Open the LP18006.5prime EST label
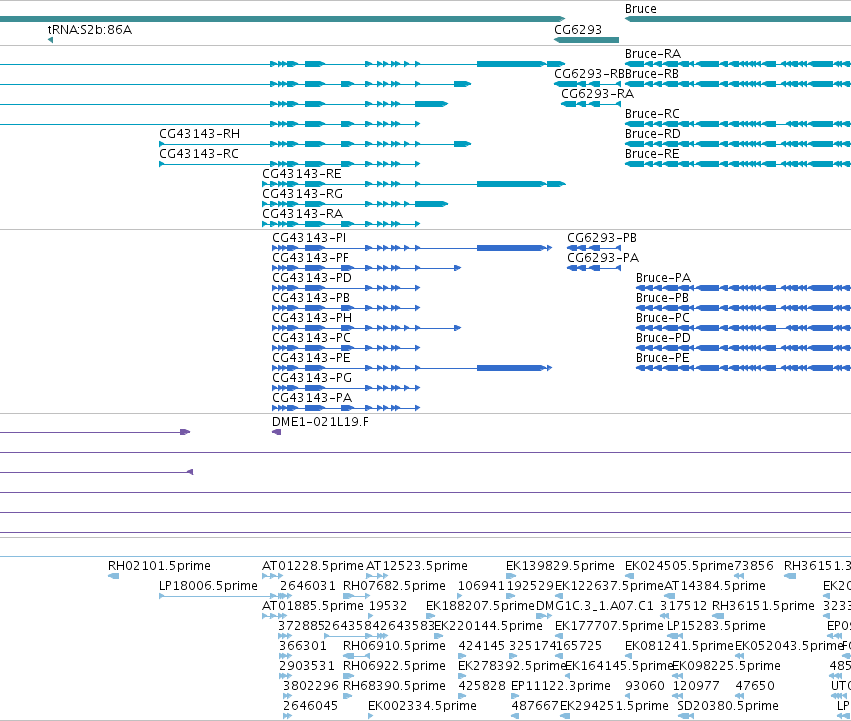Screen dimensions: 851x721 point(208,586)
